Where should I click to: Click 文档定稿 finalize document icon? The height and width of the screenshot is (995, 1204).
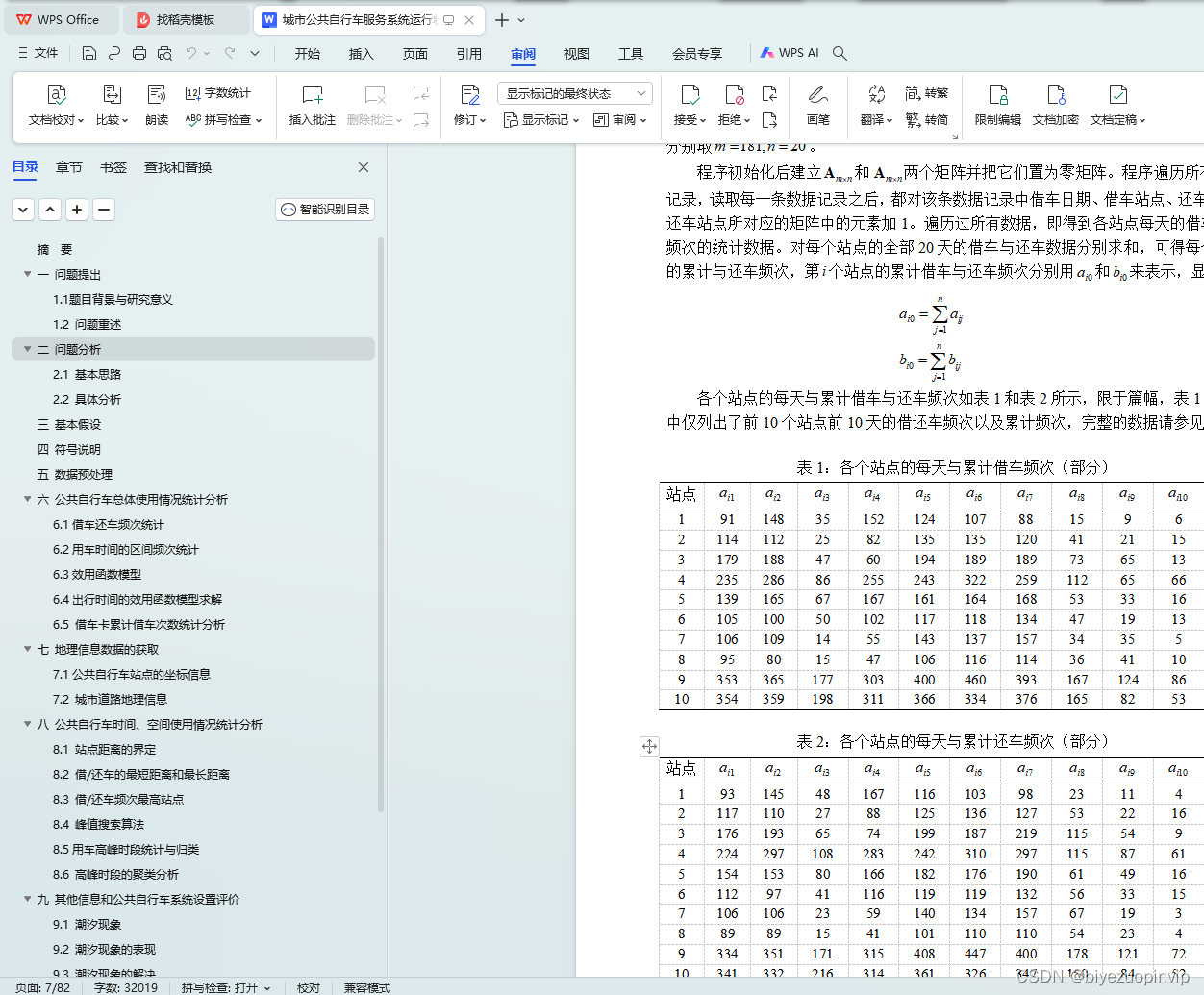tap(1117, 94)
